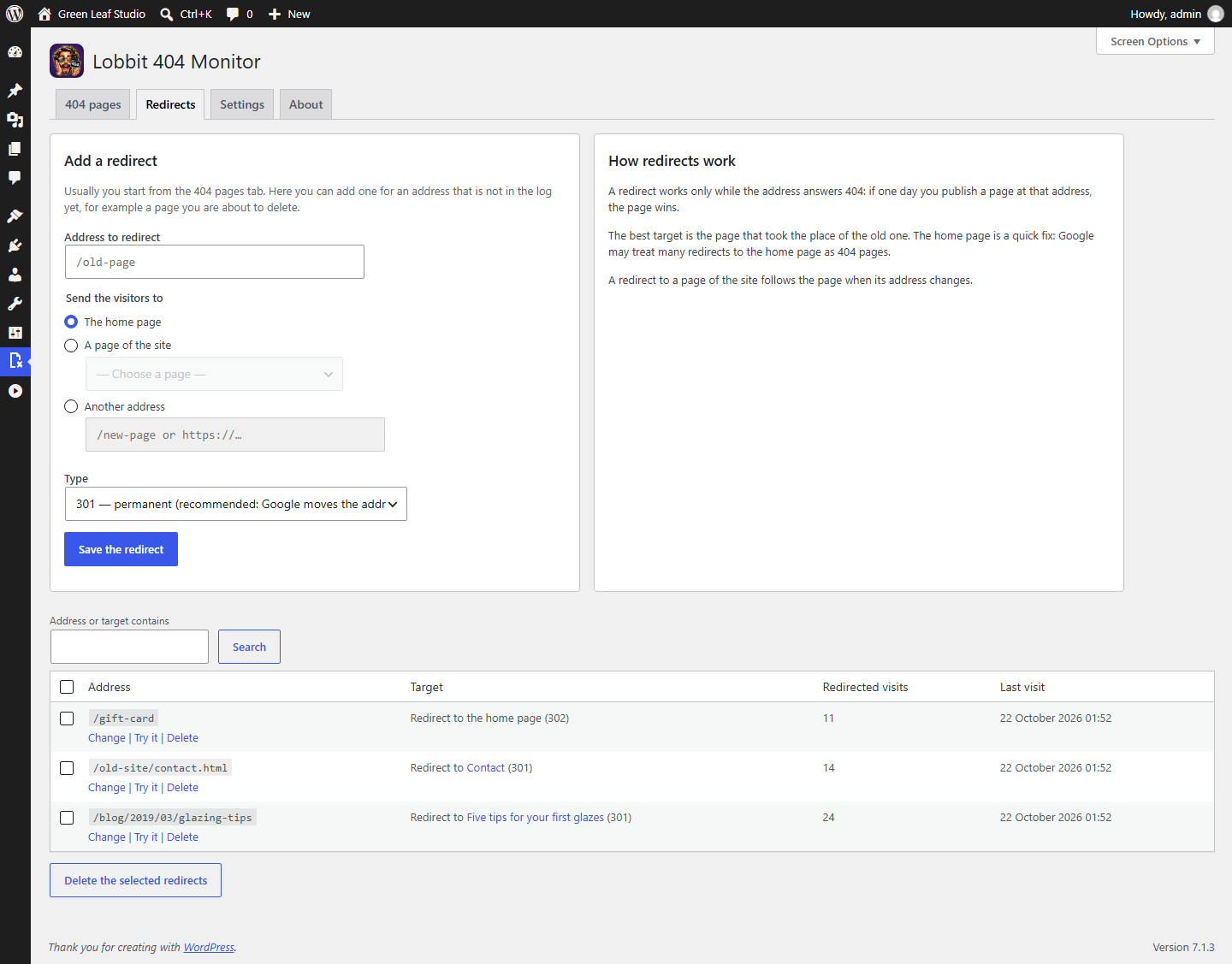Open Tools wrench icon in sidebar
Viewport: 1232px width, 964px height.
click(x=15, y=304)
